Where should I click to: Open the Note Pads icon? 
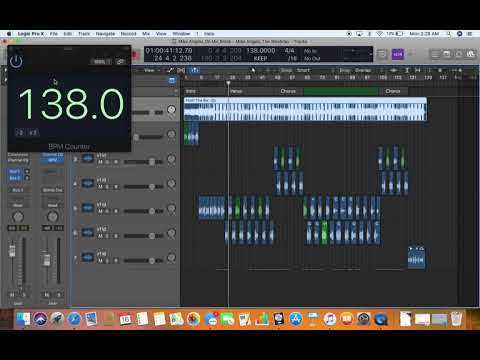coord(447,54)
